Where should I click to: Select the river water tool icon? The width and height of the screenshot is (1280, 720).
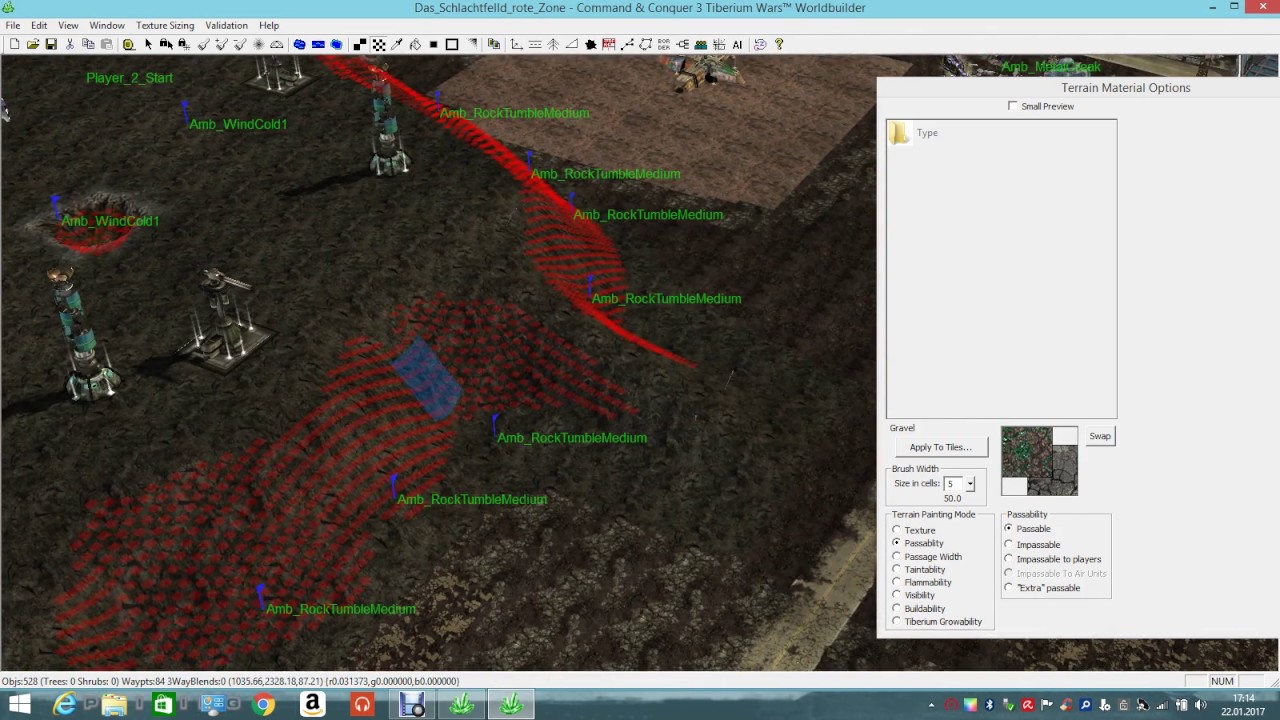tap(318, 44)
